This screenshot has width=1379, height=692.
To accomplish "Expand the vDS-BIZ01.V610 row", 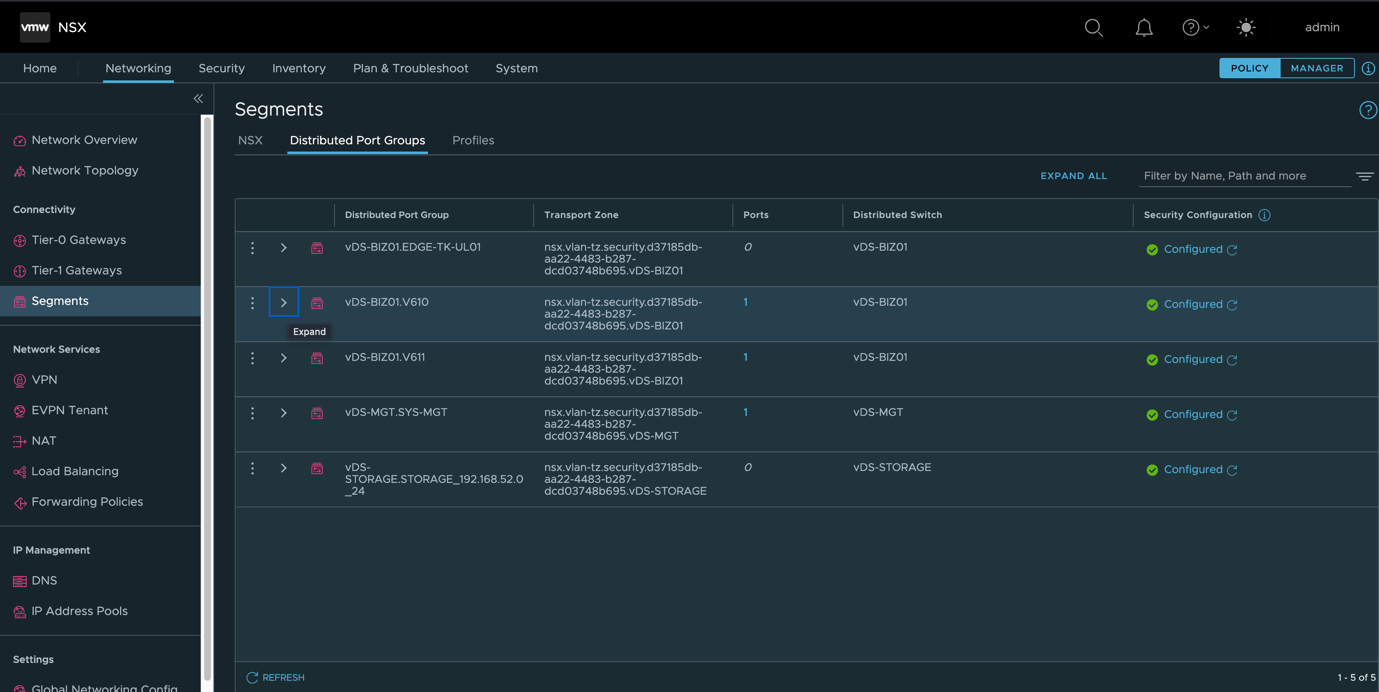I will (284, 302).
